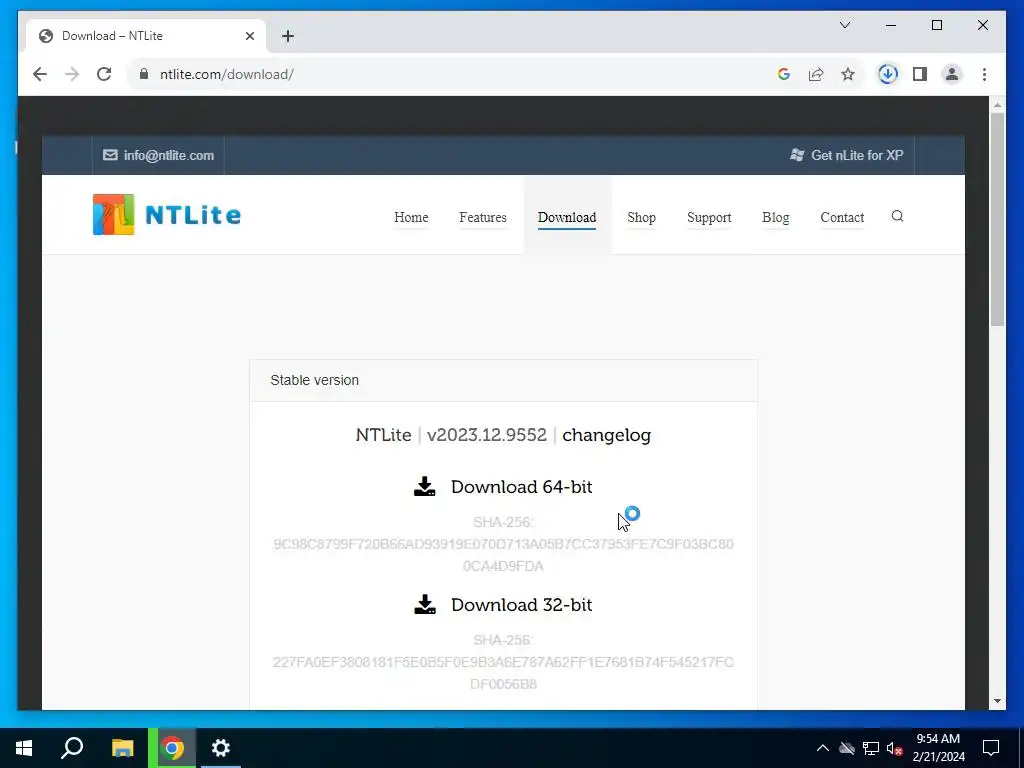Open the Shop menu item
1024x768 pixels.
(641, 217)
